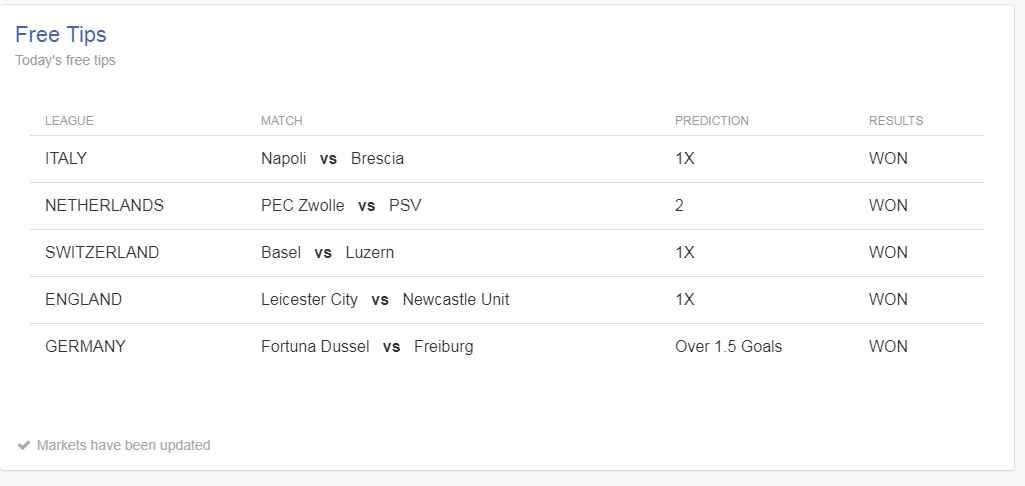This screenshot has width=1025, height=486.
Task: Click the GERMANY league label
Action: 86,347
